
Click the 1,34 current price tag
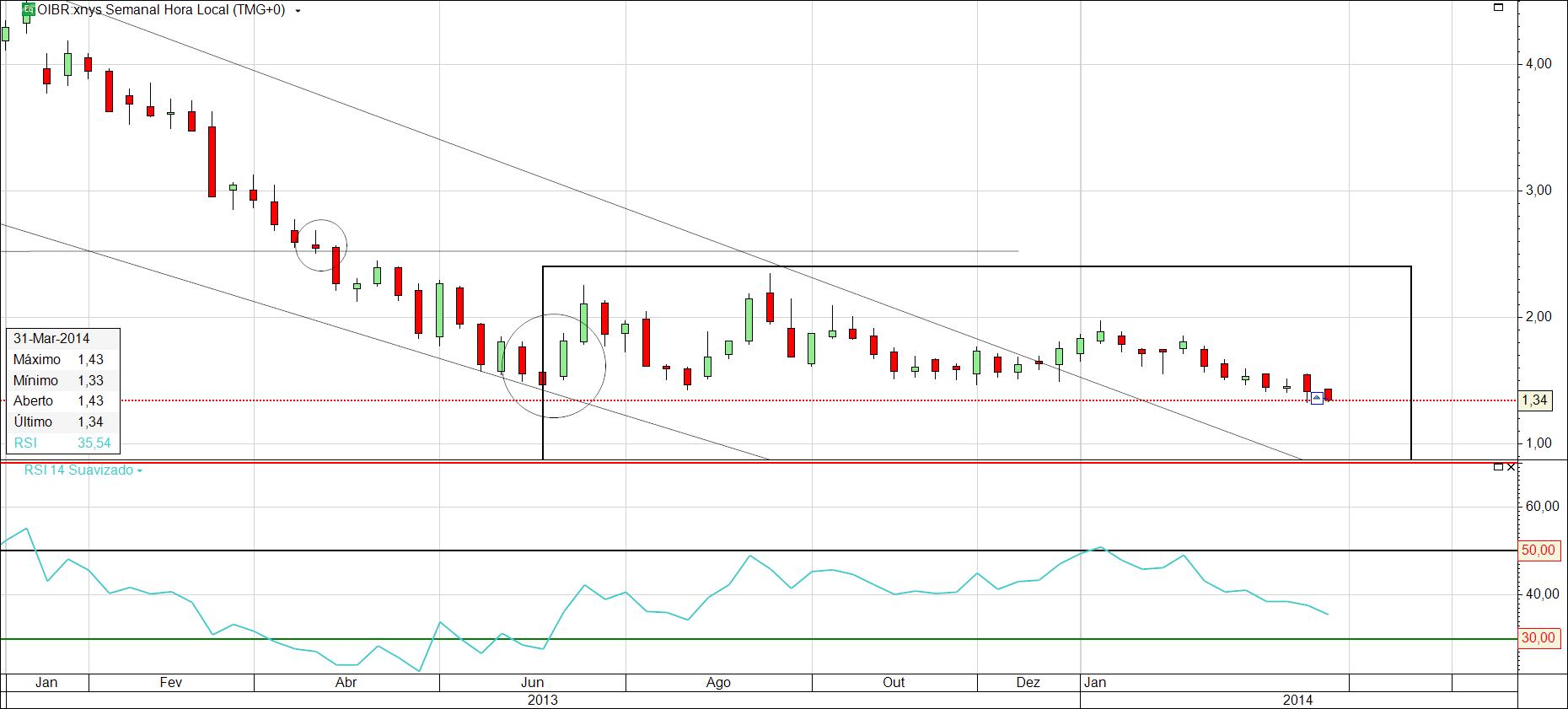[1536, 400]
